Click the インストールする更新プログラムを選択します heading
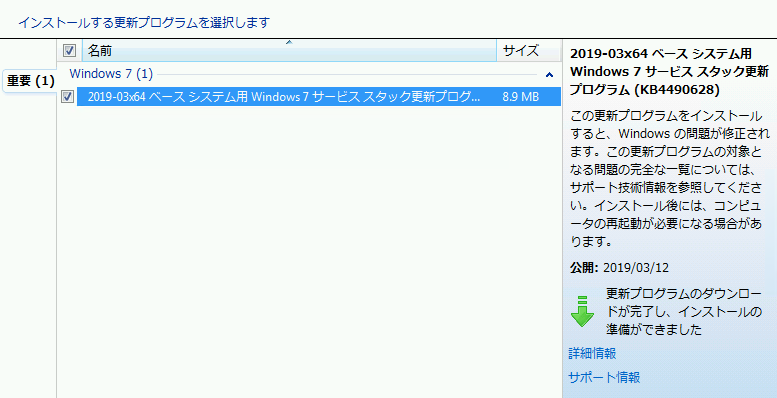Screen dimensions: 777x398 pos(144,23)
